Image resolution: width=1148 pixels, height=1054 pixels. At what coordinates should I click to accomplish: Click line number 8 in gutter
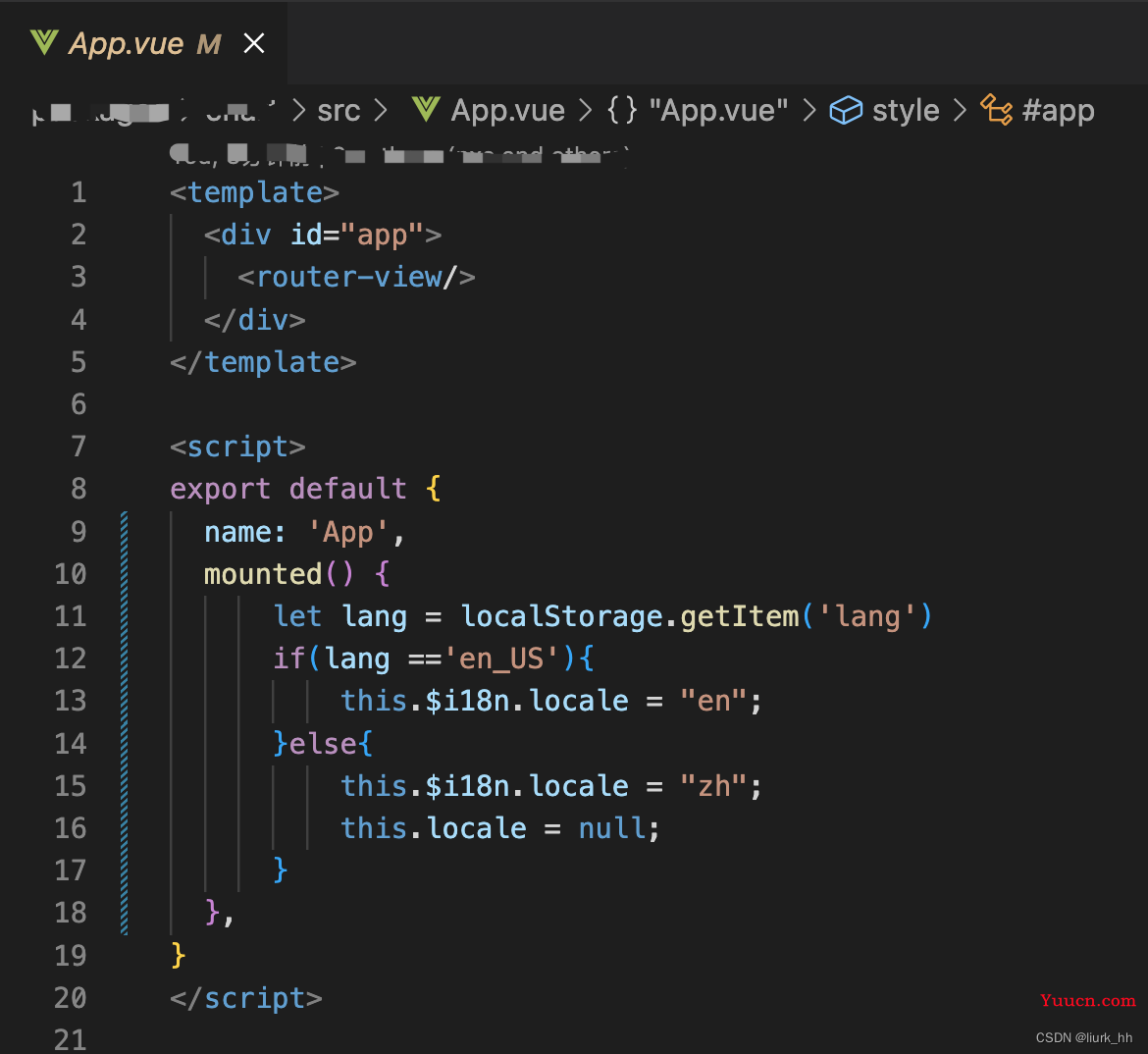78,489
